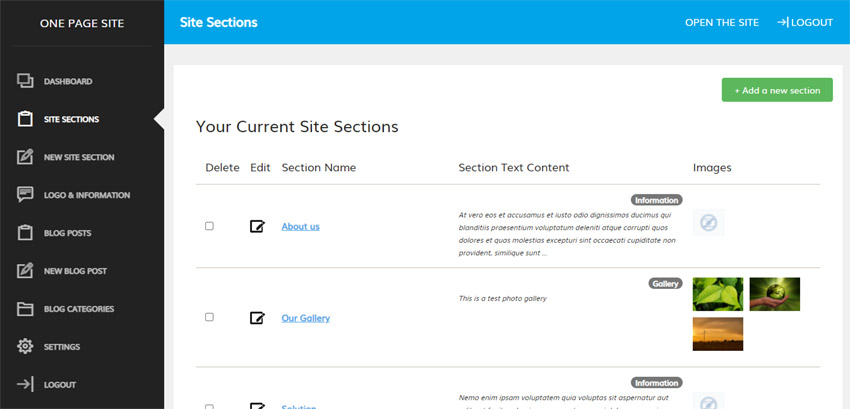Click the Dashboard icon in sidebar
The height and width of the screenshot is (409, 850).
(x=26, y=81)
